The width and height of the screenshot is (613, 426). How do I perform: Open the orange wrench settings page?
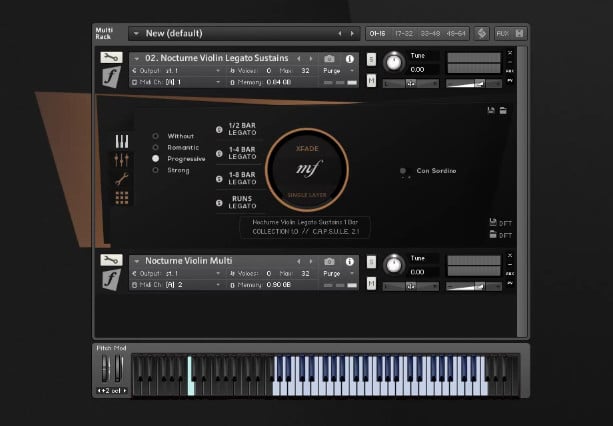(122, 179)
